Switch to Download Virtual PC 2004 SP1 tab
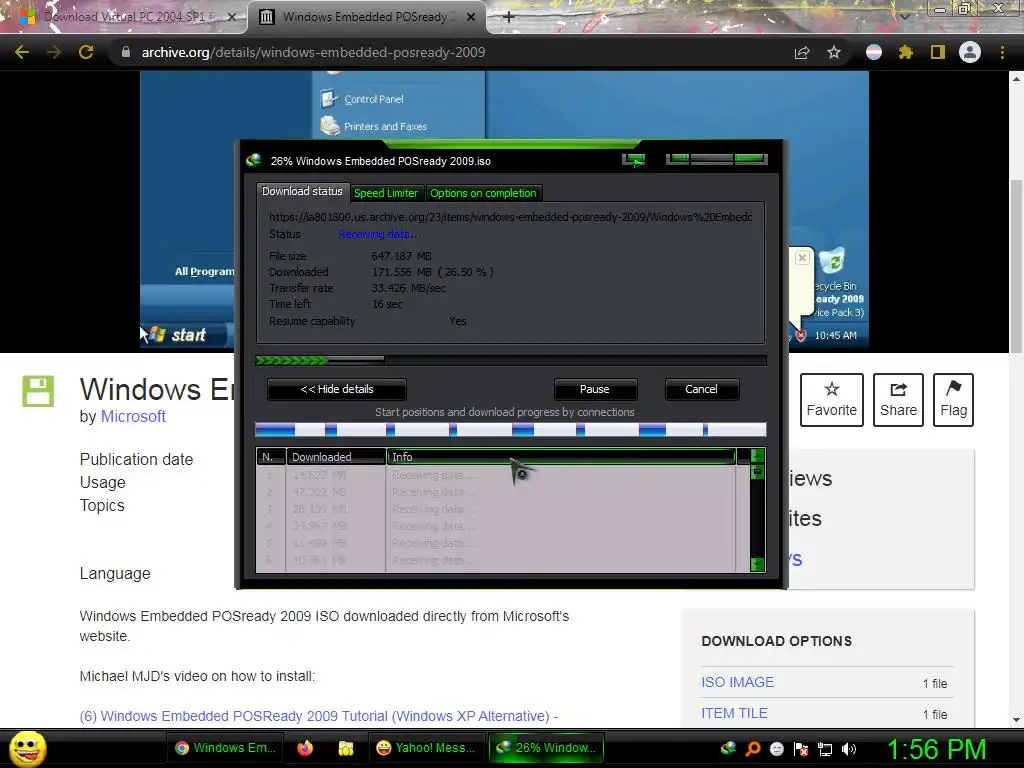The image size is (1024, 768). click(124, 17)
